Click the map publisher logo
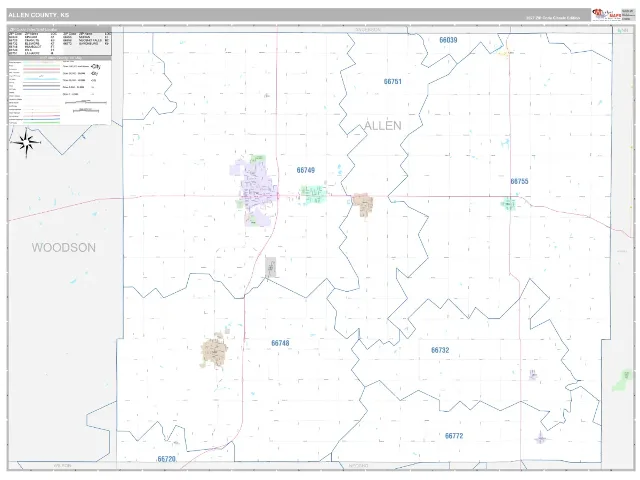The image size is (640, 480). point(606,14)
